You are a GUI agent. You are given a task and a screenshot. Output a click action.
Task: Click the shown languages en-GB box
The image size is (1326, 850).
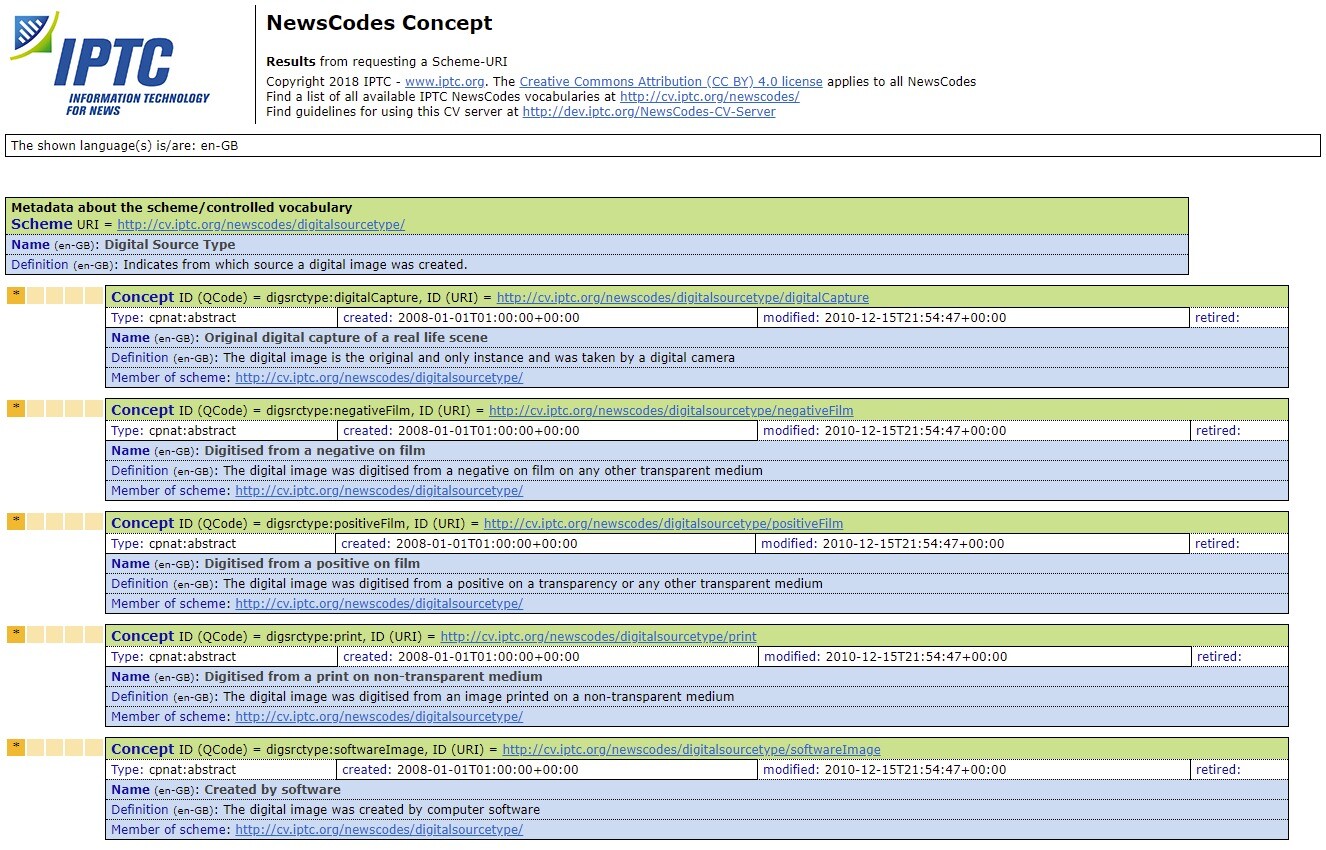coord(662,146)
